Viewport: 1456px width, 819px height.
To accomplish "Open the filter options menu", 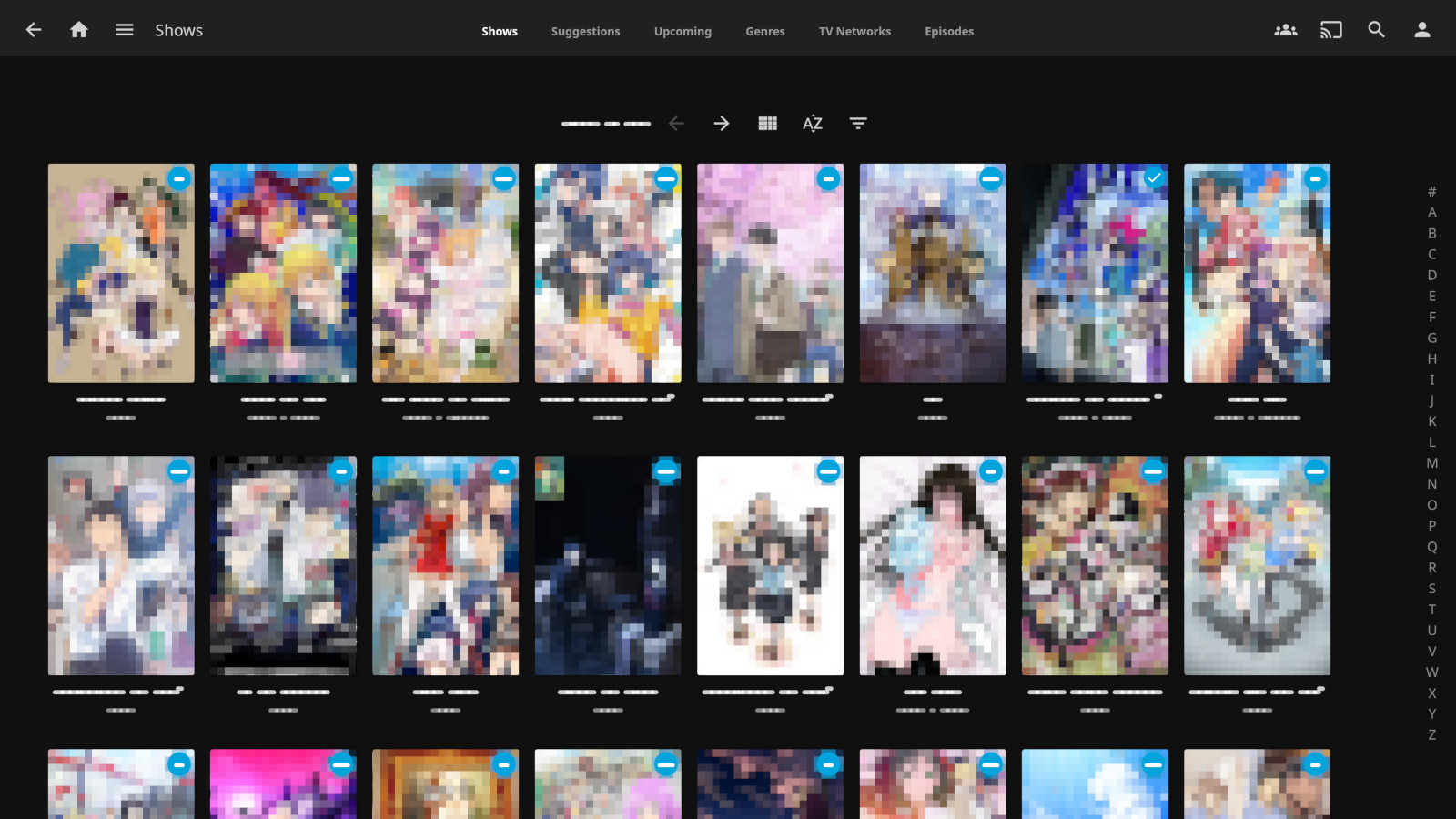I will (x=858, y=124).
